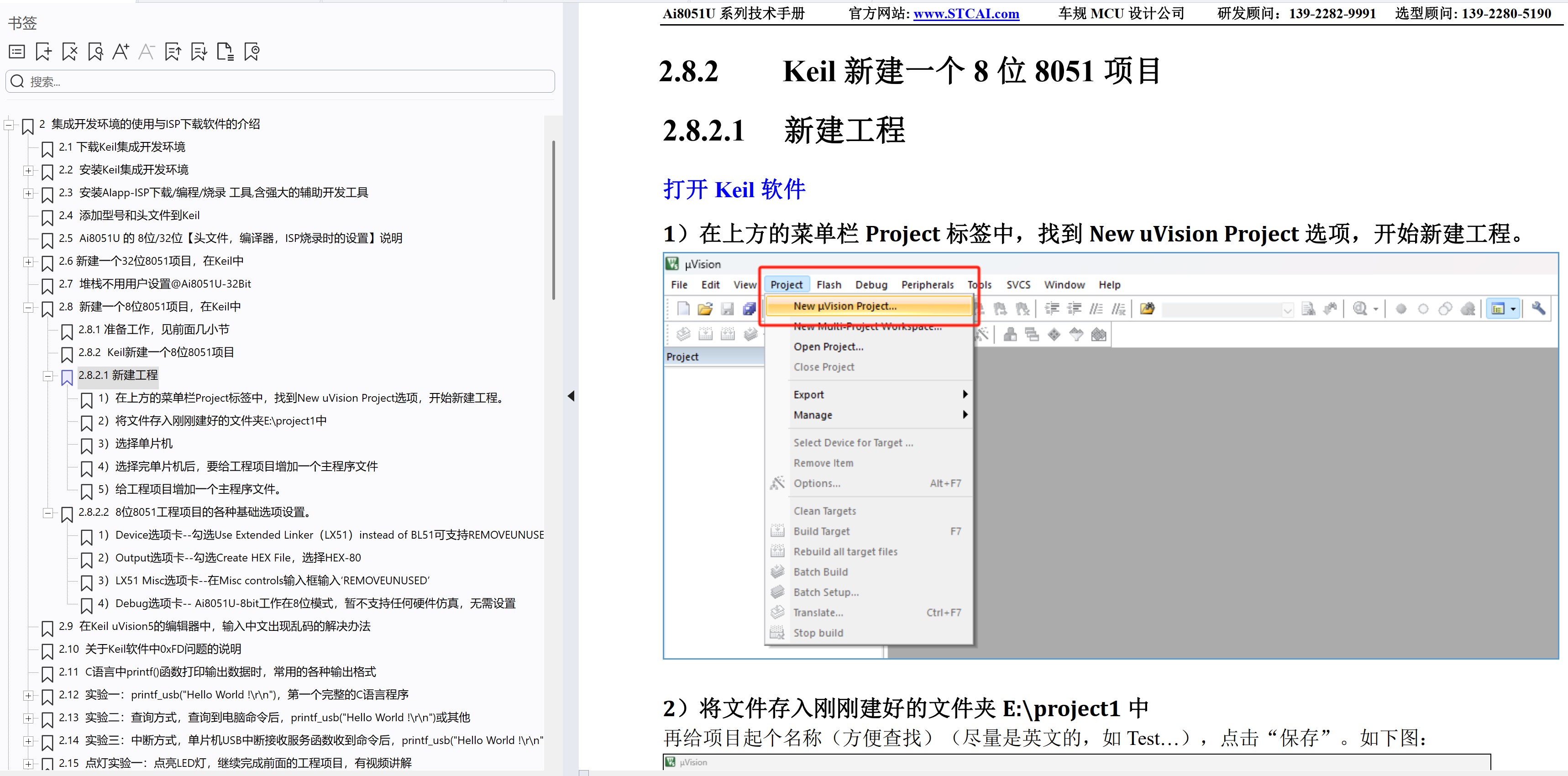Click the heading 2.8.2 Keil 新建一个 8 位 8051 项目
This screenshot has width=1568, height=776.
(911, 71)
